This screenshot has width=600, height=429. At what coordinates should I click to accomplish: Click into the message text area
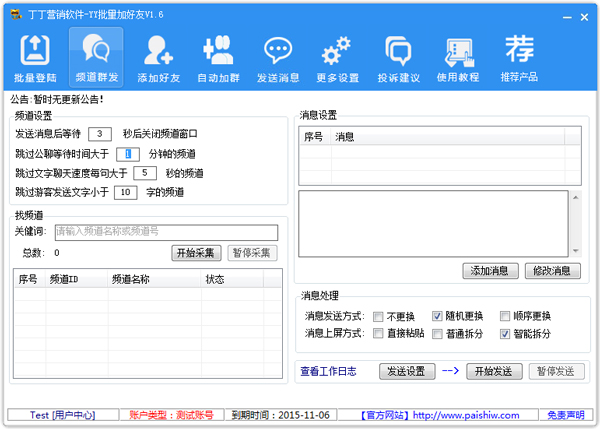pyautogui.click(x=433, y=223)
